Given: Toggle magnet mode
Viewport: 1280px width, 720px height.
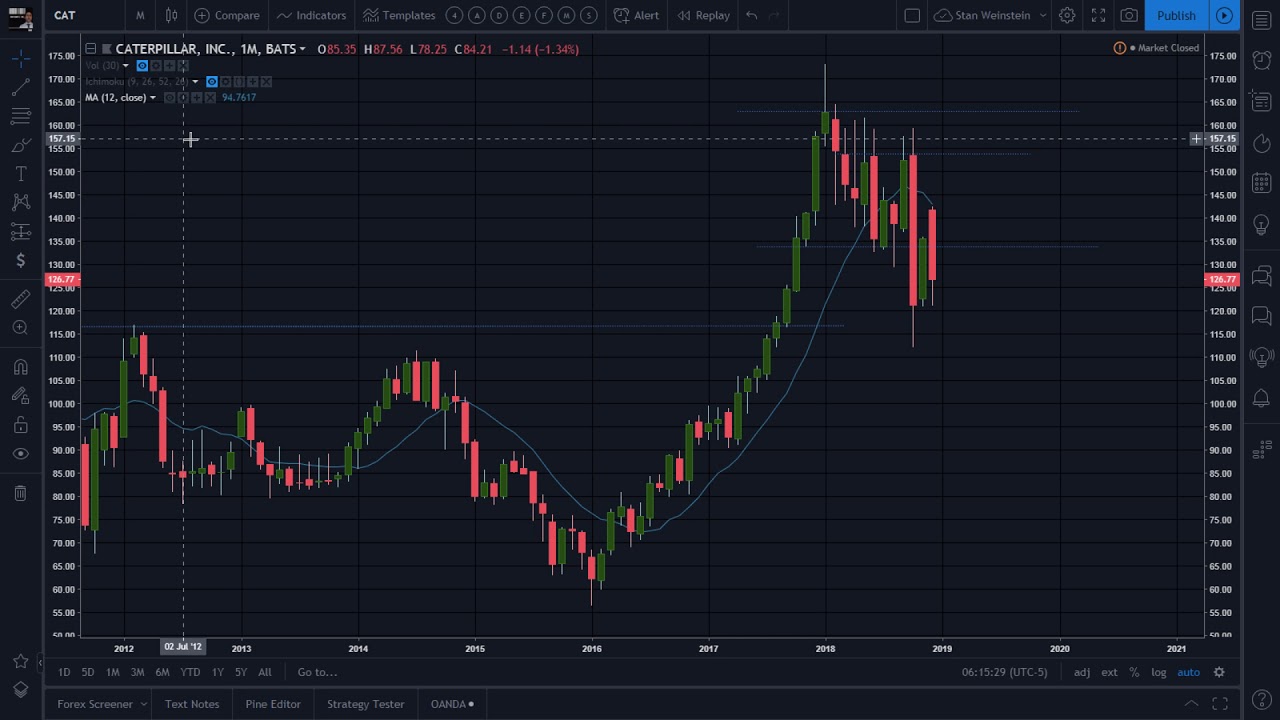Looking at the screenshot, I should 20,366.
